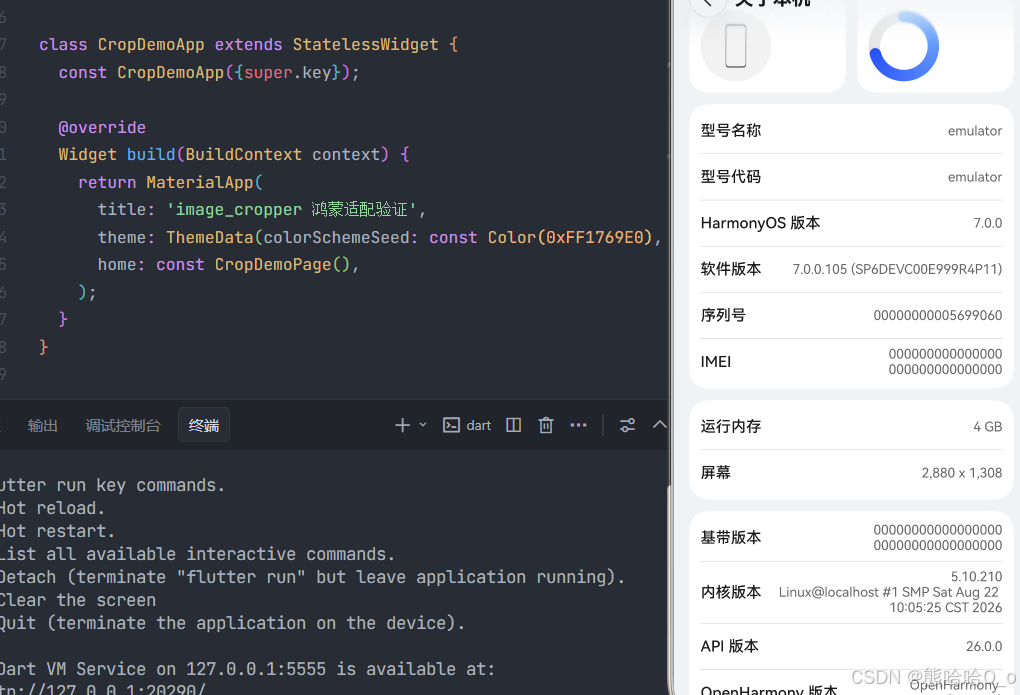Click 'Hot restart.' line in terminal
The image size is (1020, 695).
click(57, 532)
